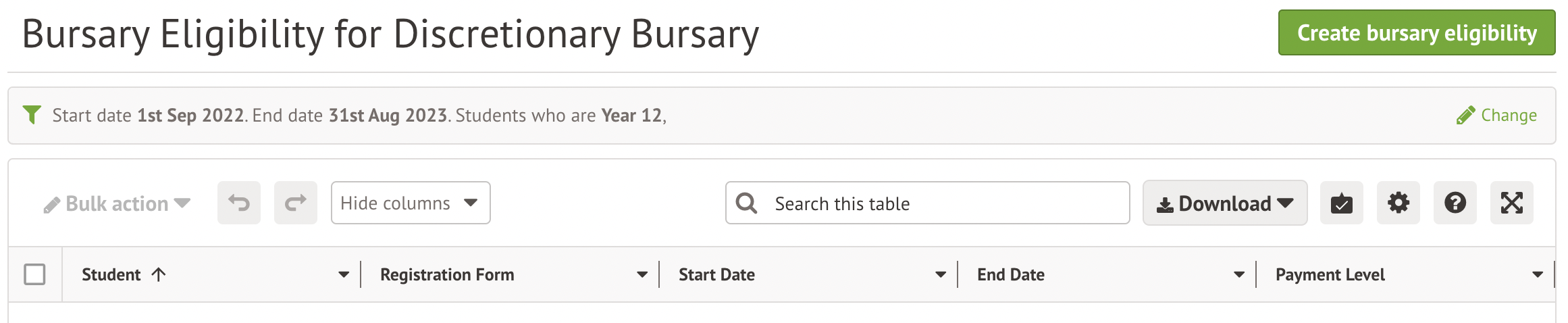The width and height of the screenshot is (1568, 323).
Task: Sort by the End Date column header
Action: (1010, 274)
